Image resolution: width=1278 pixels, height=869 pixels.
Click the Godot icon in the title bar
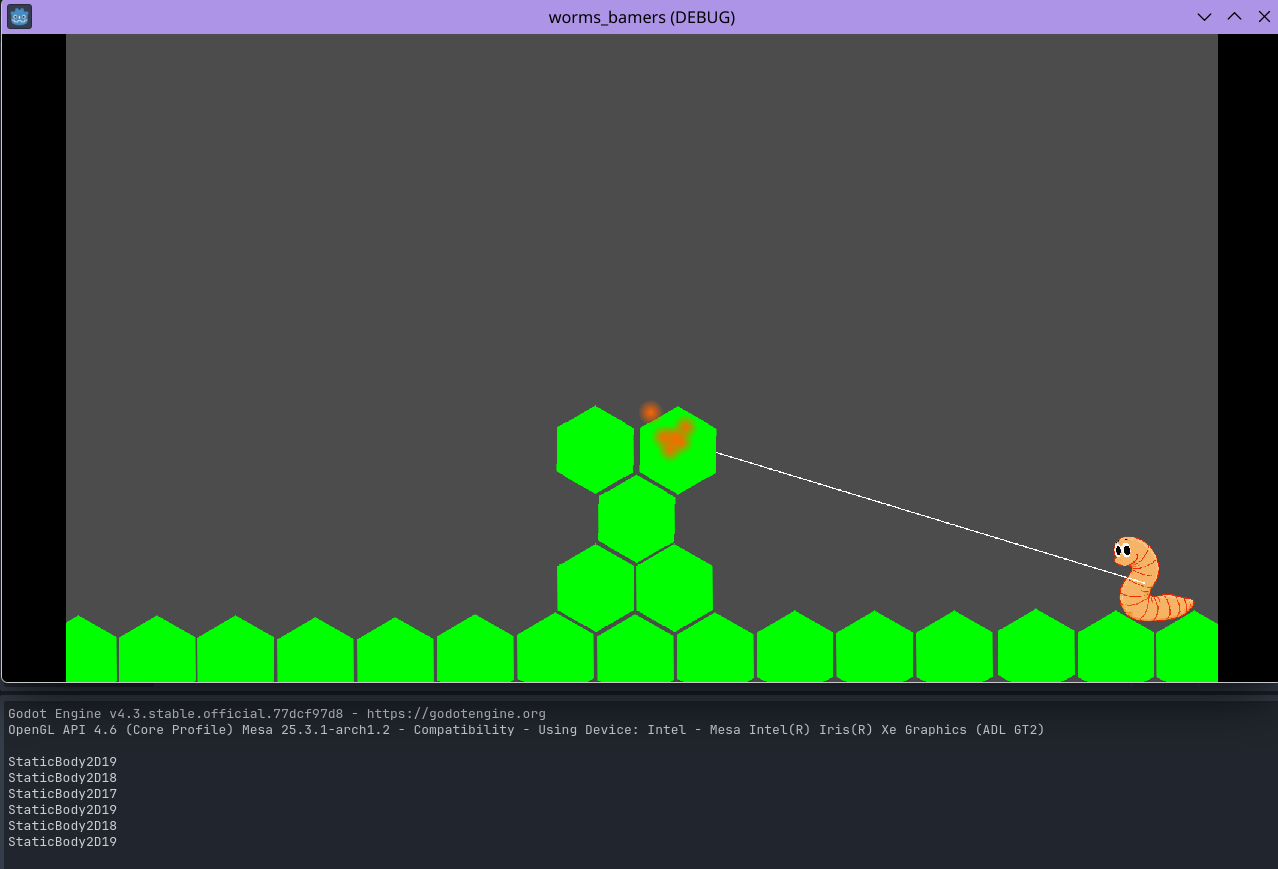[x=20, y=17]
